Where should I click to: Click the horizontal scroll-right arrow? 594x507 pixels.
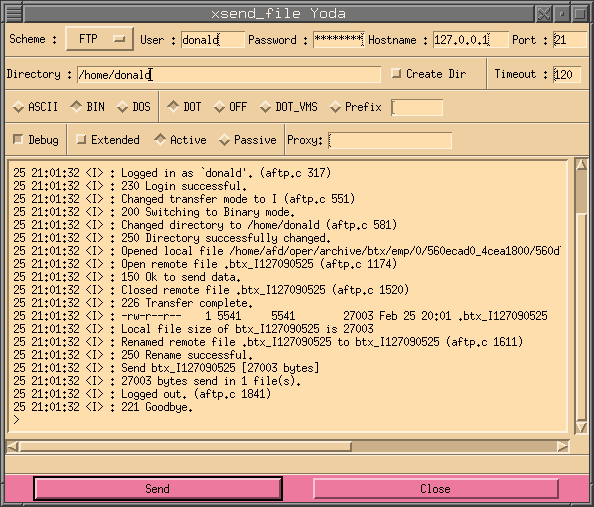point(563,446)
